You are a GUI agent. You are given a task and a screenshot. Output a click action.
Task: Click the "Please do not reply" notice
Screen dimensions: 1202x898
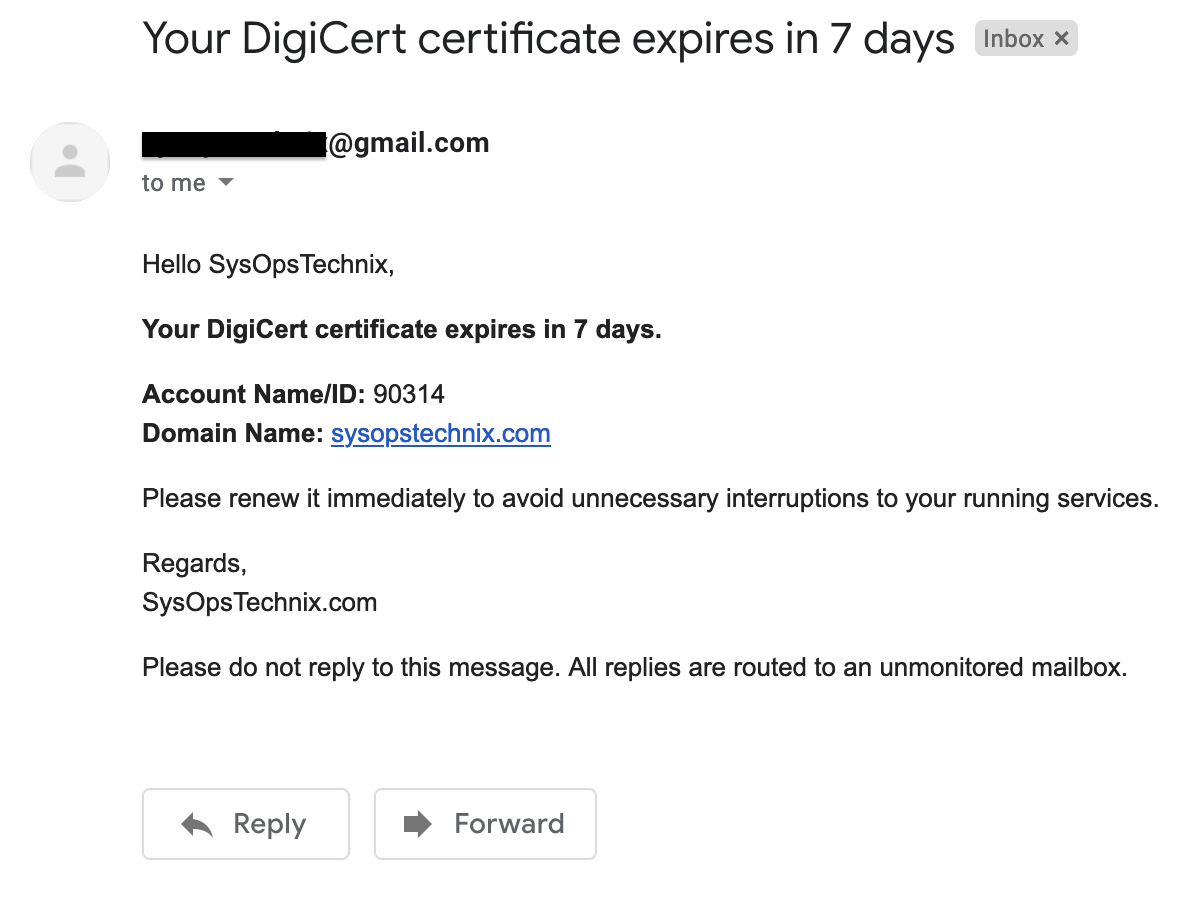(x=635, y=667)
